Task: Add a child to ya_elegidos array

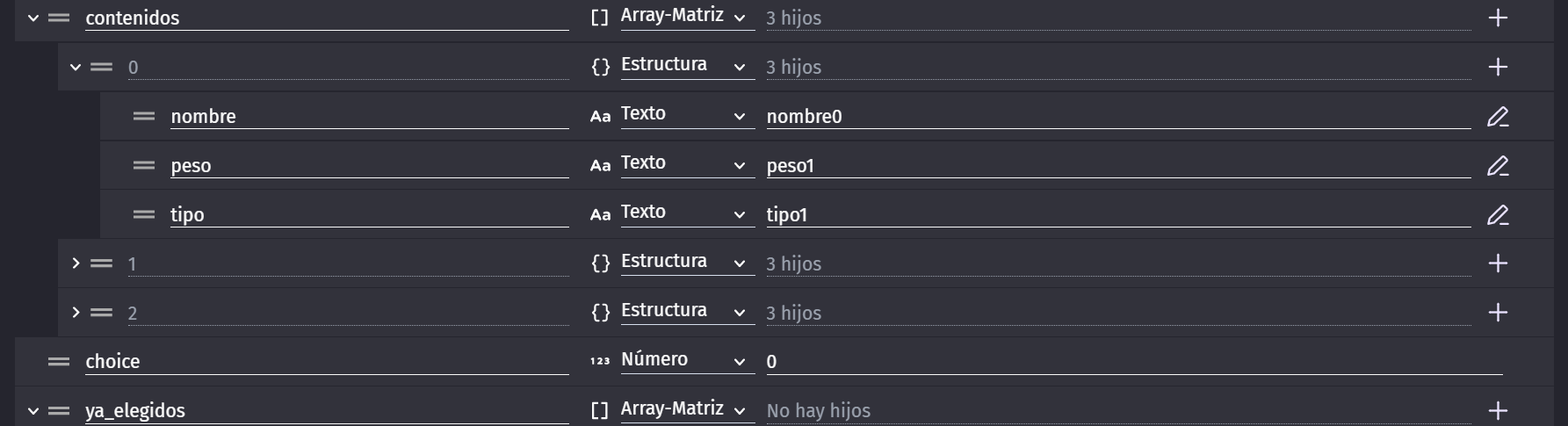Action: 1498,410
